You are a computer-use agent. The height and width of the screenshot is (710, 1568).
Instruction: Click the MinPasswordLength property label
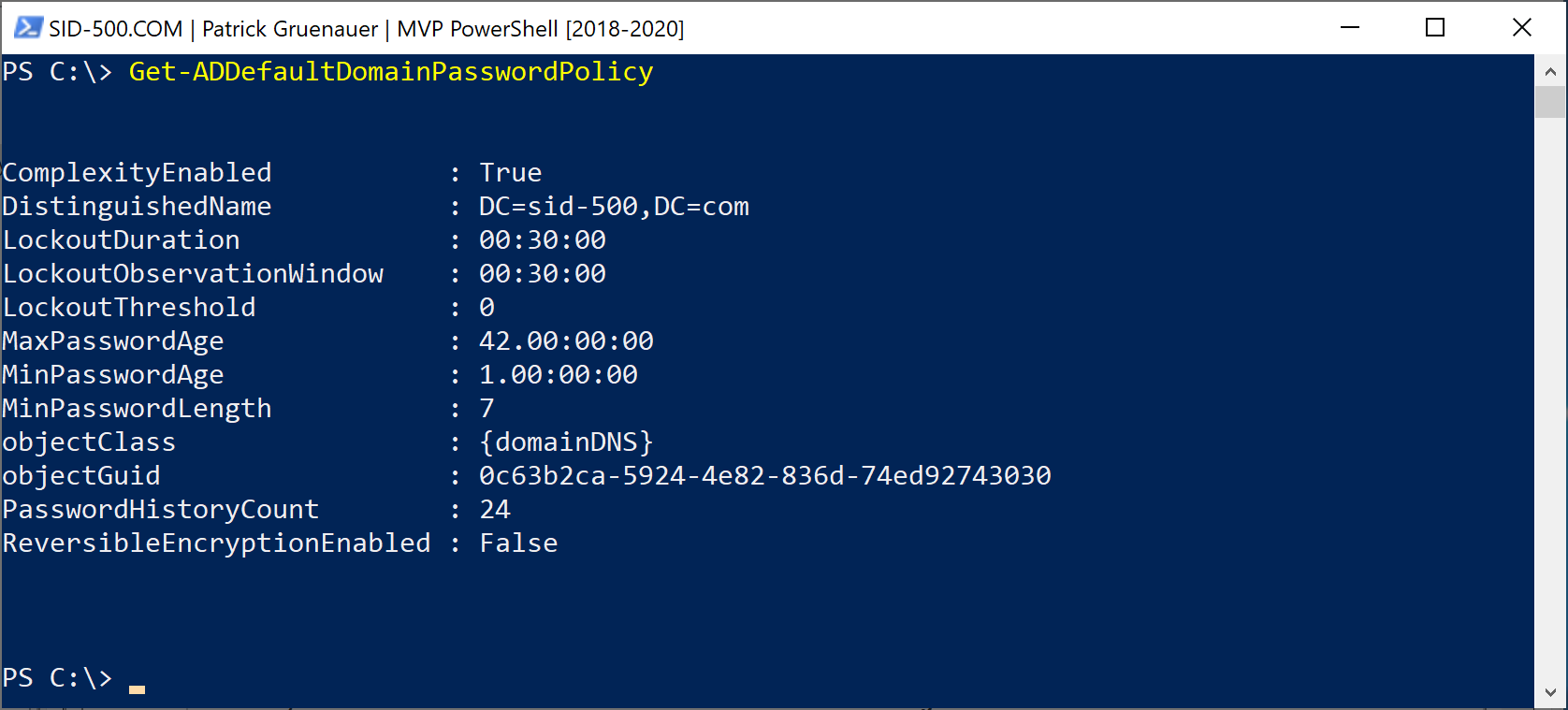[137, 409]
